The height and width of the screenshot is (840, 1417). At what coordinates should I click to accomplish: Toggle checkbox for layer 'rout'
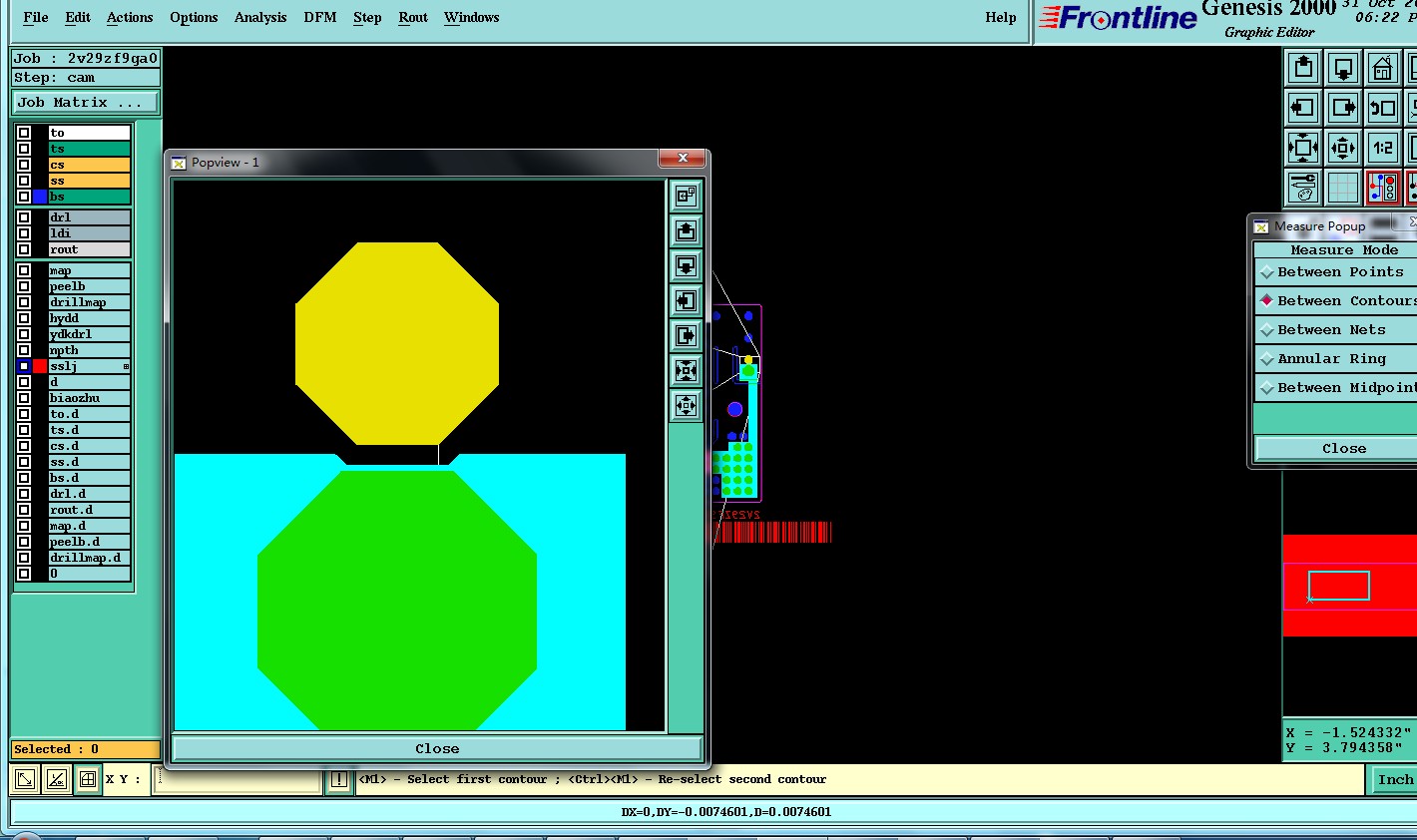24,249
